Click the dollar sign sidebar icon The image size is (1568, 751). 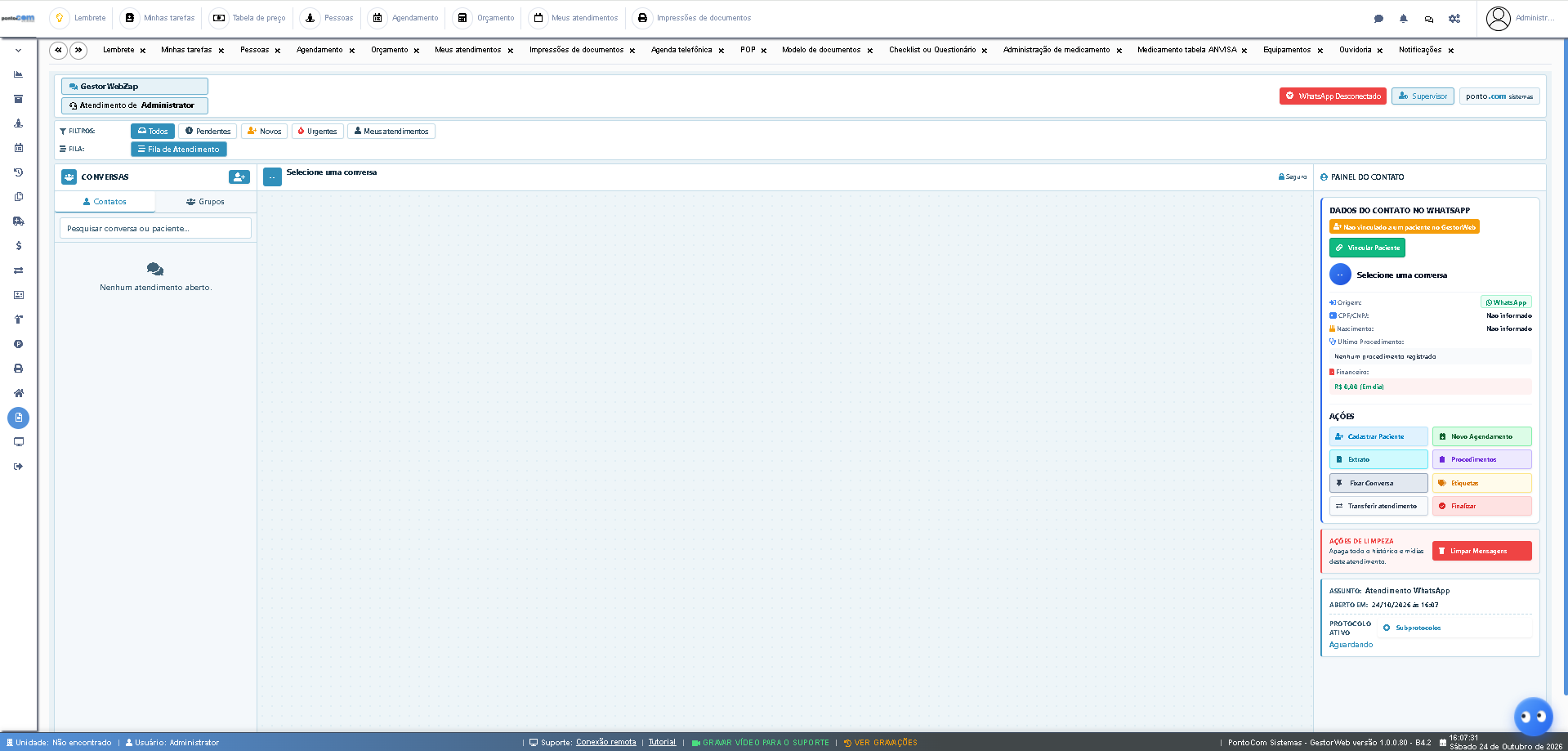18,246
